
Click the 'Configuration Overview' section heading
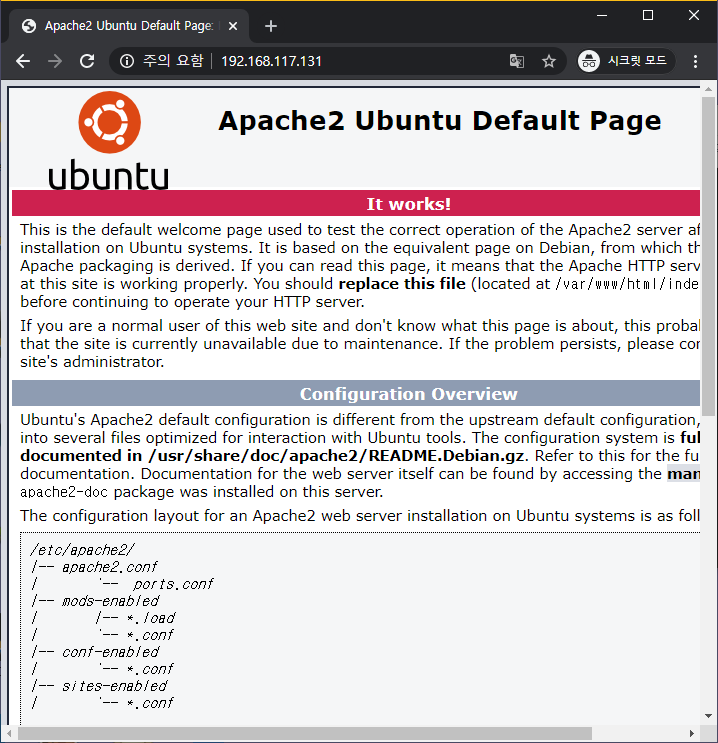tap(409, 394)
